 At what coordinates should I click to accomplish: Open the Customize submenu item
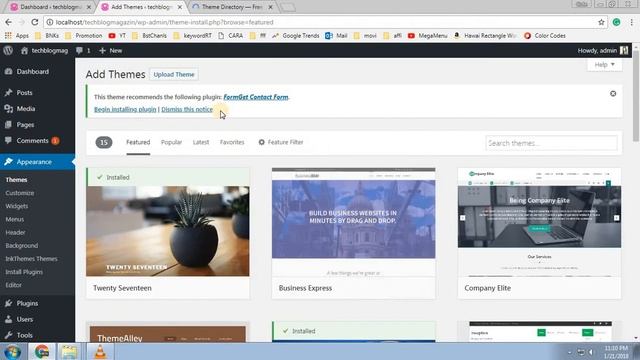click(20, 193)
